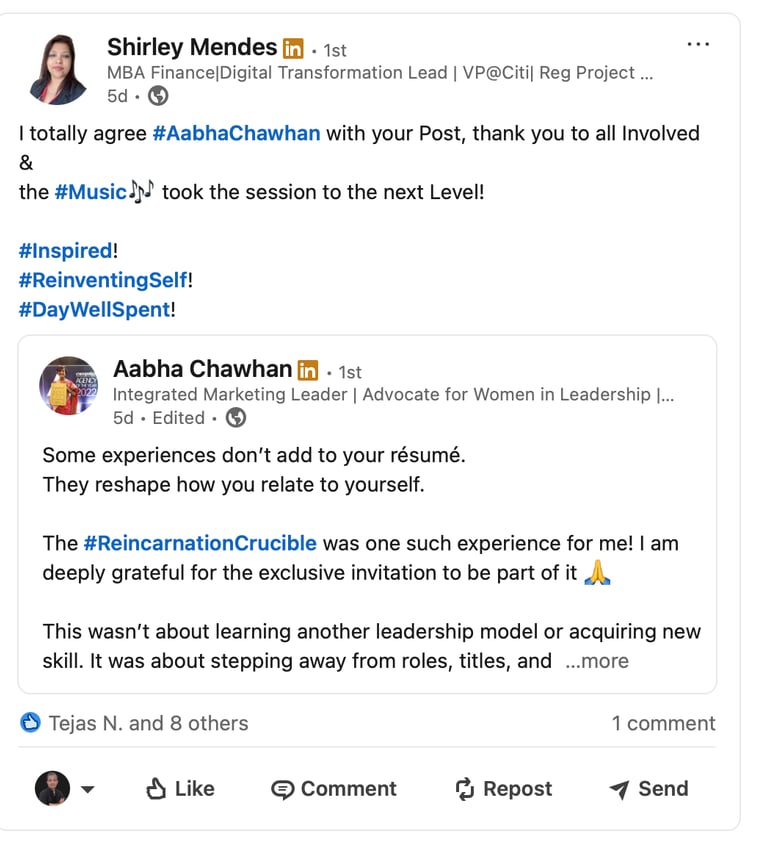View the "1 comment" link
This screenshot has height=845, width=768.
point(663,723)
